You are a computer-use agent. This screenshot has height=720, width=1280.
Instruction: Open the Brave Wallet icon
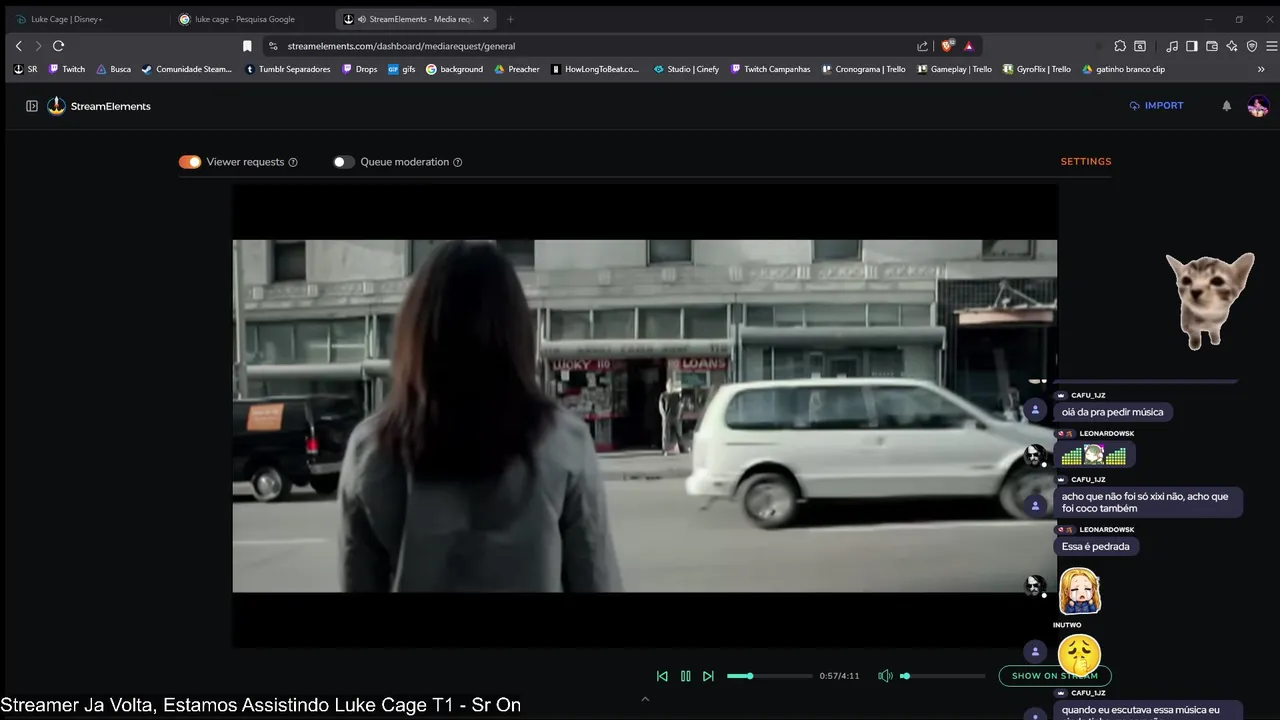pyautogui.click(x=1212, y=46)
